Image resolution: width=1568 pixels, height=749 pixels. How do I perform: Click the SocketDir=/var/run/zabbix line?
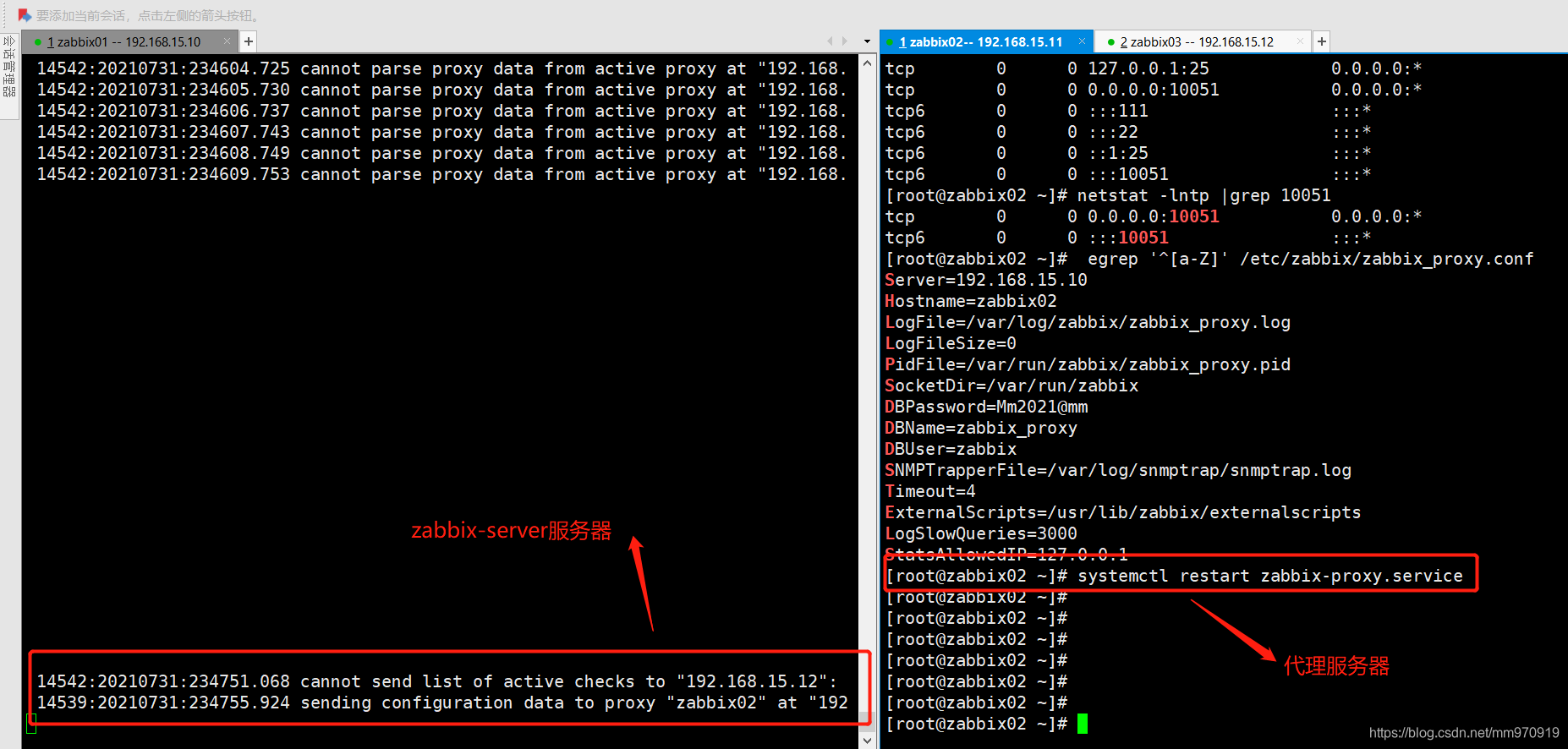pos(1012,385)
